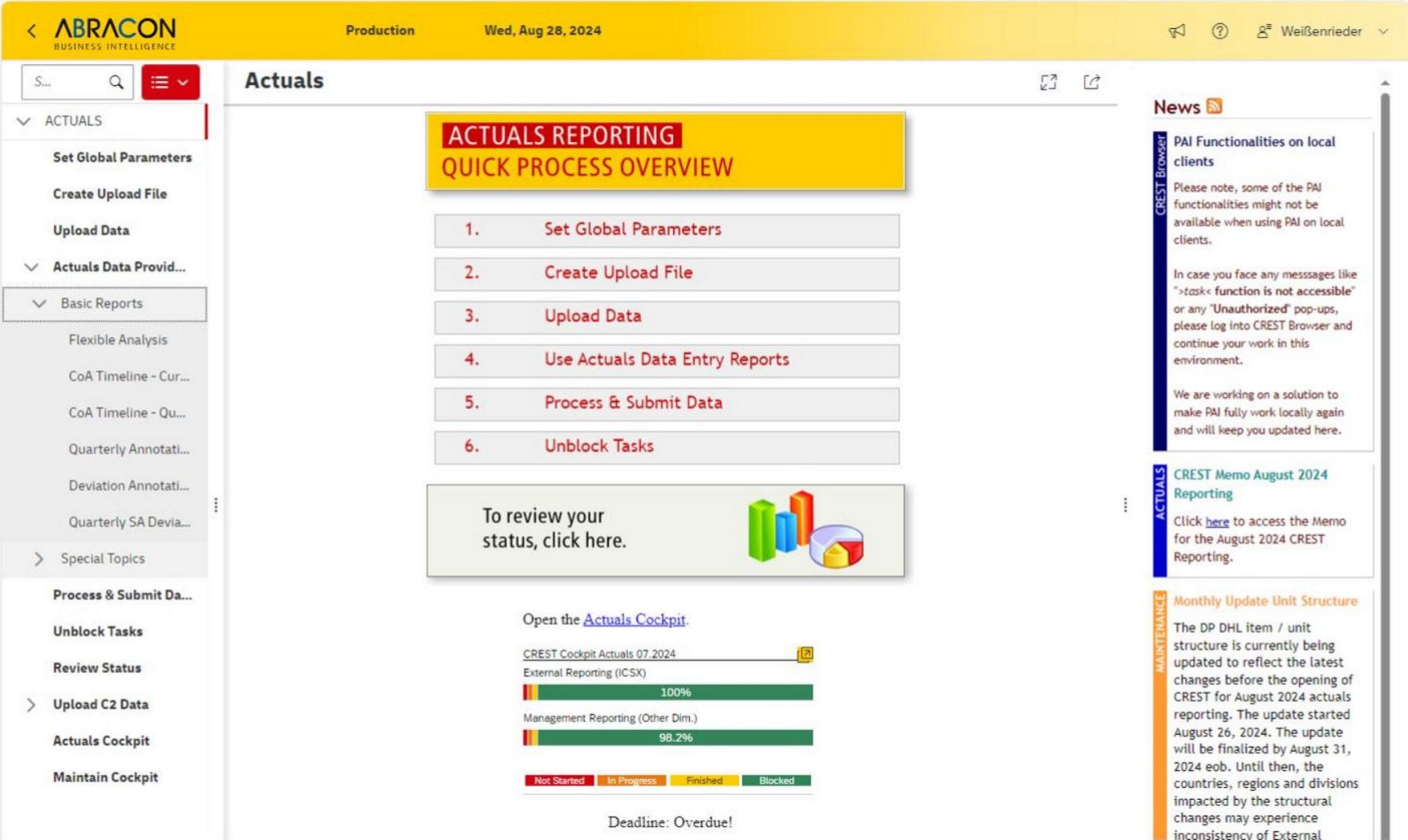Expand the Special Topics folder
The image size is (1408, 840).
(39, 558)
